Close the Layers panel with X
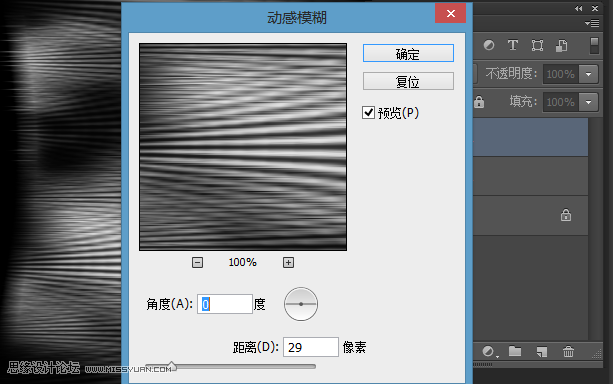 [x=595, y=8]
